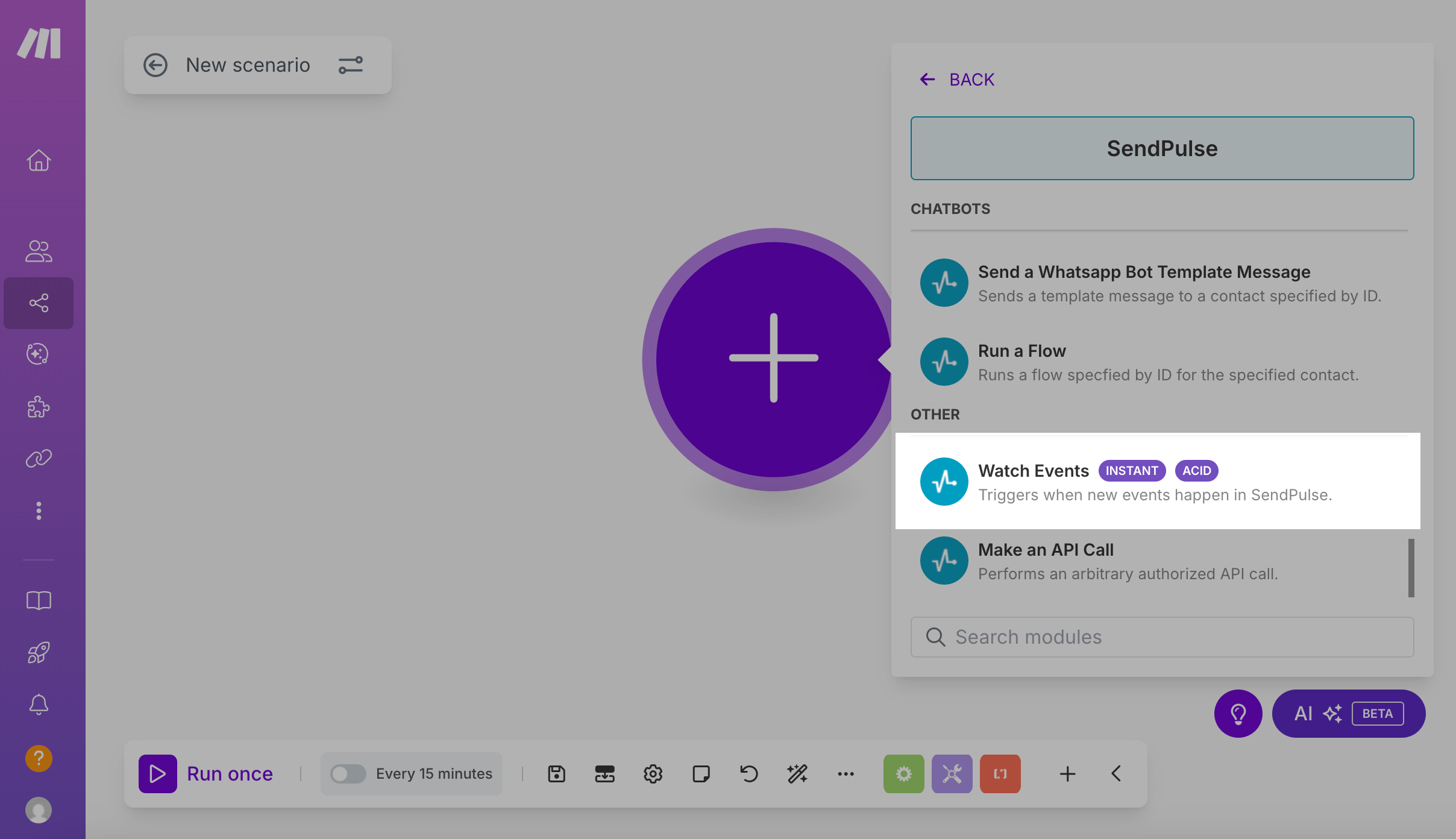Click the Notifications bell icon
This screenshot has width=1456, height=839.
[39, 704]
